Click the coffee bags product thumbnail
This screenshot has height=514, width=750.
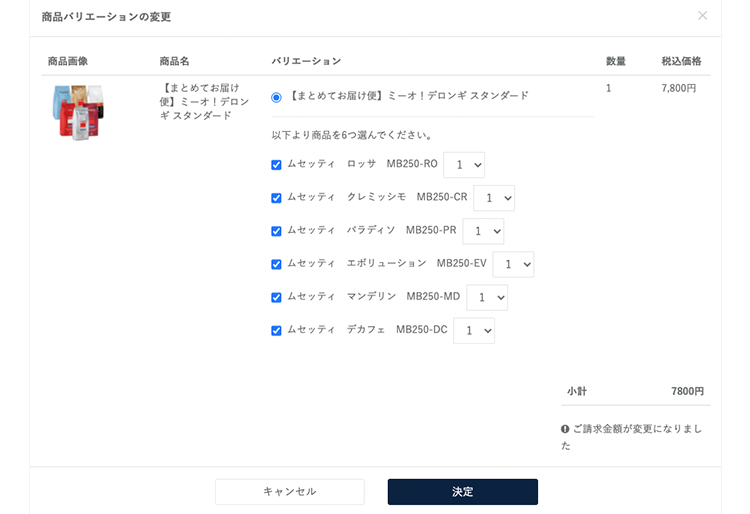[78, 112]
